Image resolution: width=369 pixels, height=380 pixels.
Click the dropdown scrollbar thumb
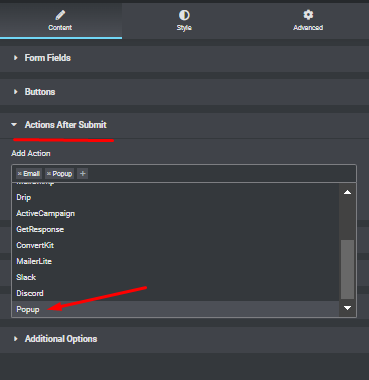point(347,269)
